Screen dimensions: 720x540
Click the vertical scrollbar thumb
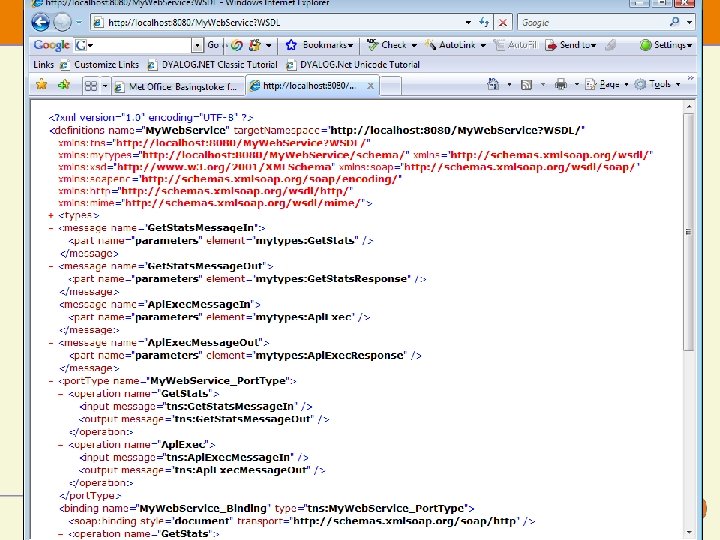[688, 232]
